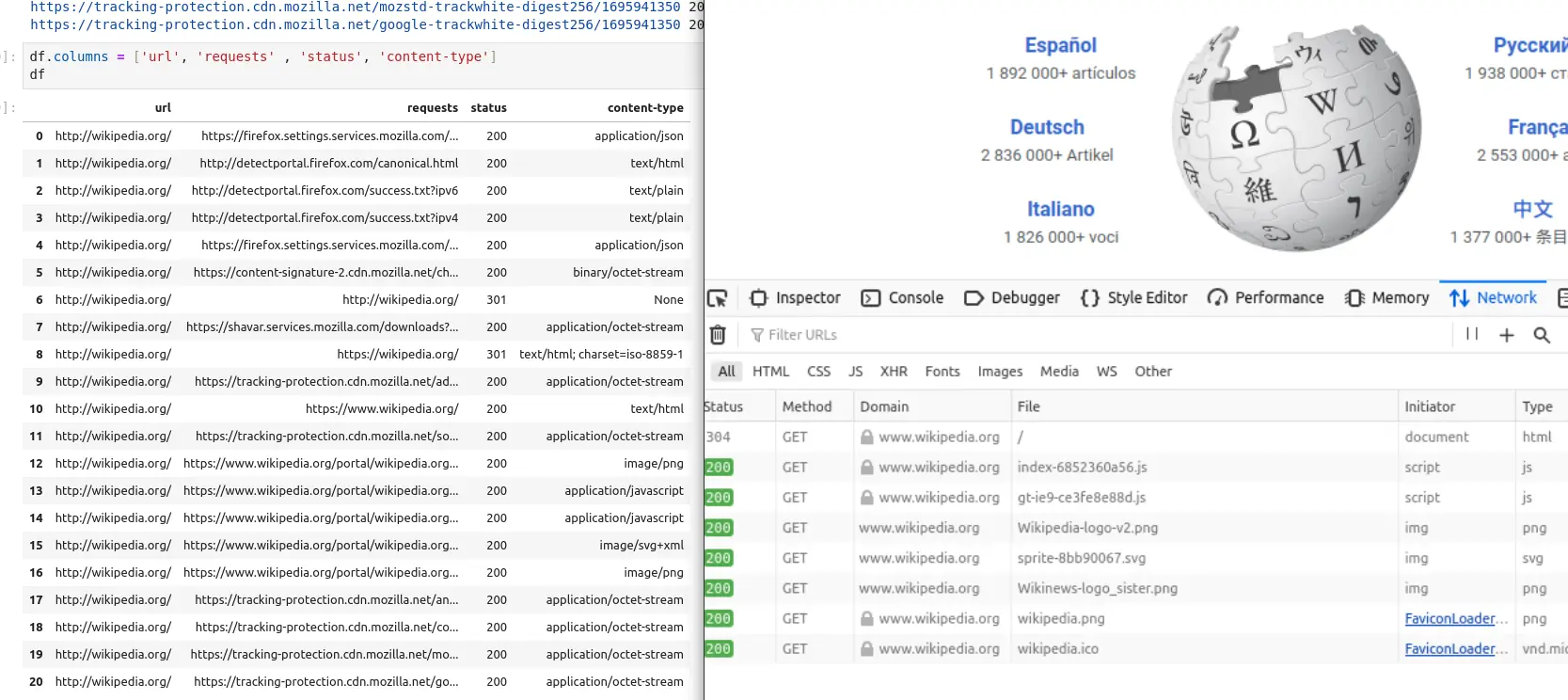Image resolution: width=1568 pixels, height=700 pixels.
Task: Open the Debugger tab
Action: [x=1012, y=298]
